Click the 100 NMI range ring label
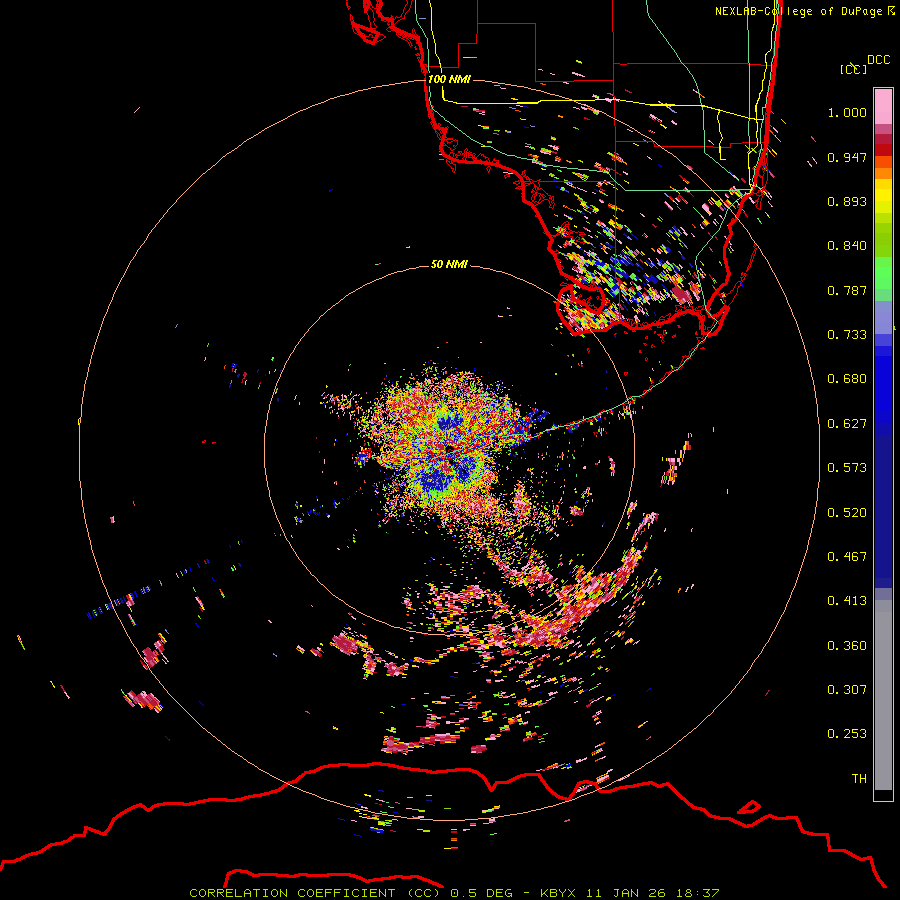The width and height of the screenshot is (900, 900). [x=449, y=79]
